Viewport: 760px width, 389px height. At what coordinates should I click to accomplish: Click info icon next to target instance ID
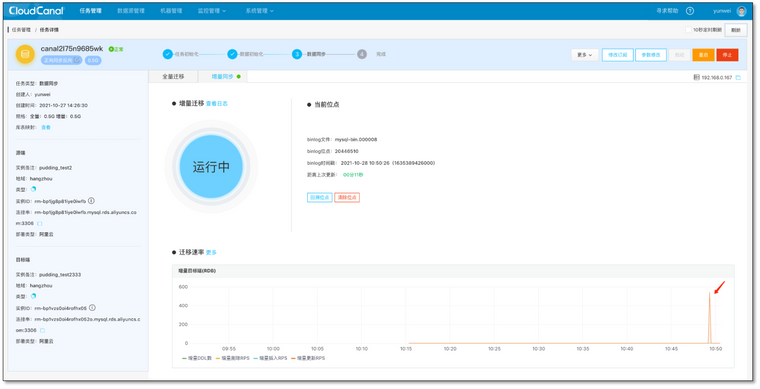tap(92, 308)
